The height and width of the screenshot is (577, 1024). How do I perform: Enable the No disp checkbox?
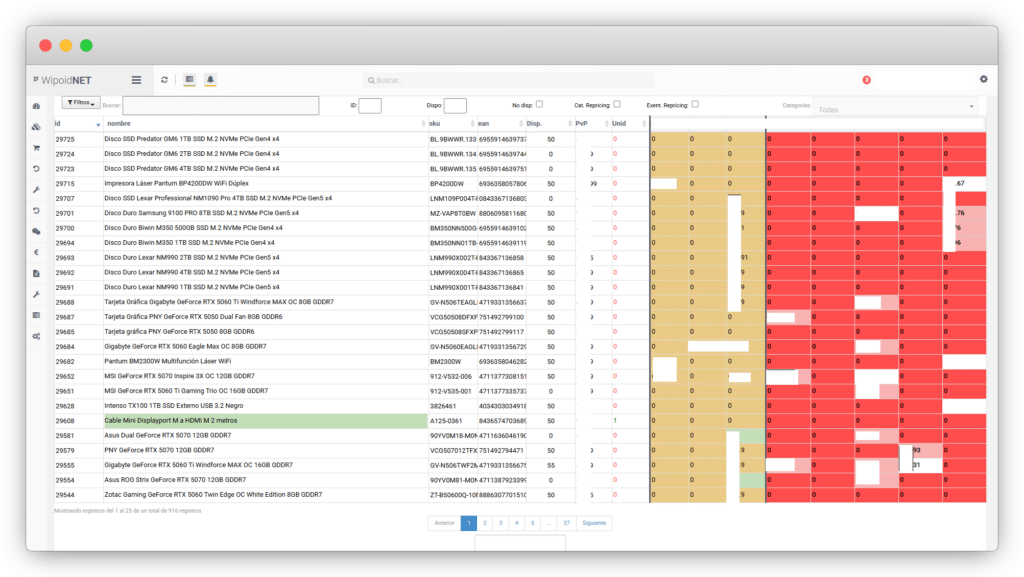click(x=539, y=104)
